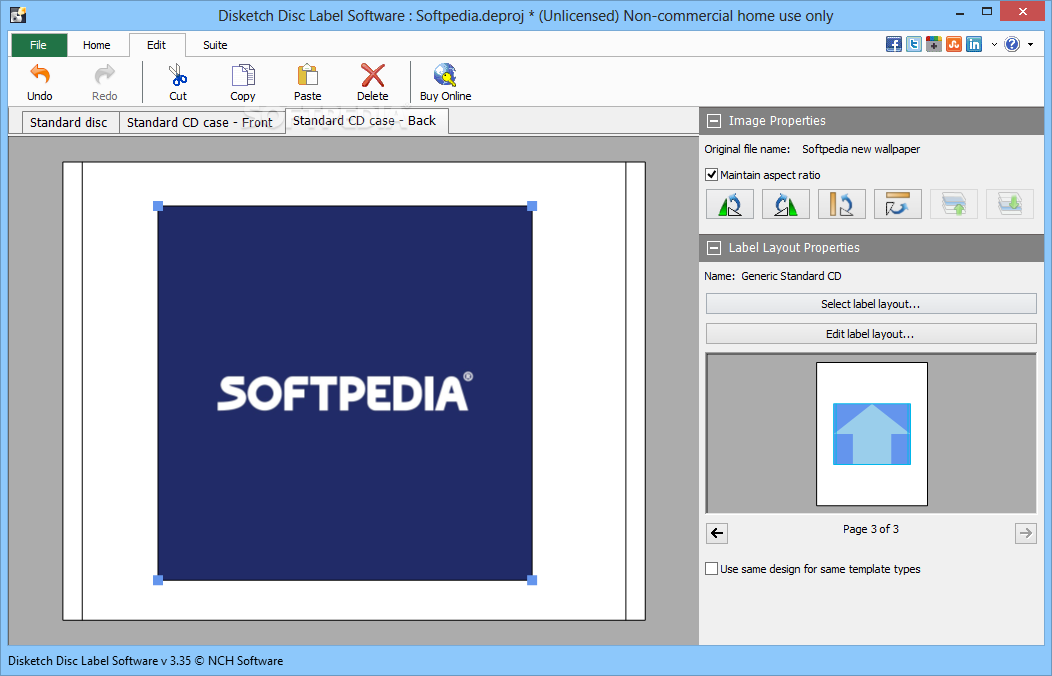Image resolution: width=1052 pixels, height=676 pixels.
Task: Go to previous label page
Action: (717, 533)
